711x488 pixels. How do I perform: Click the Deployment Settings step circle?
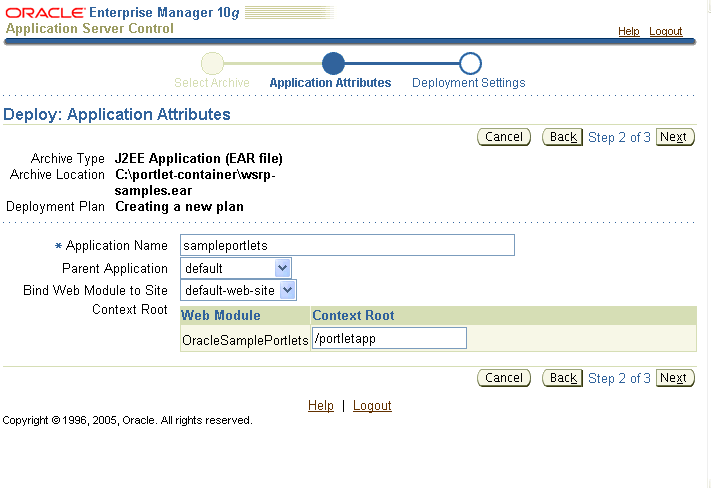click(x=470, y=63)
